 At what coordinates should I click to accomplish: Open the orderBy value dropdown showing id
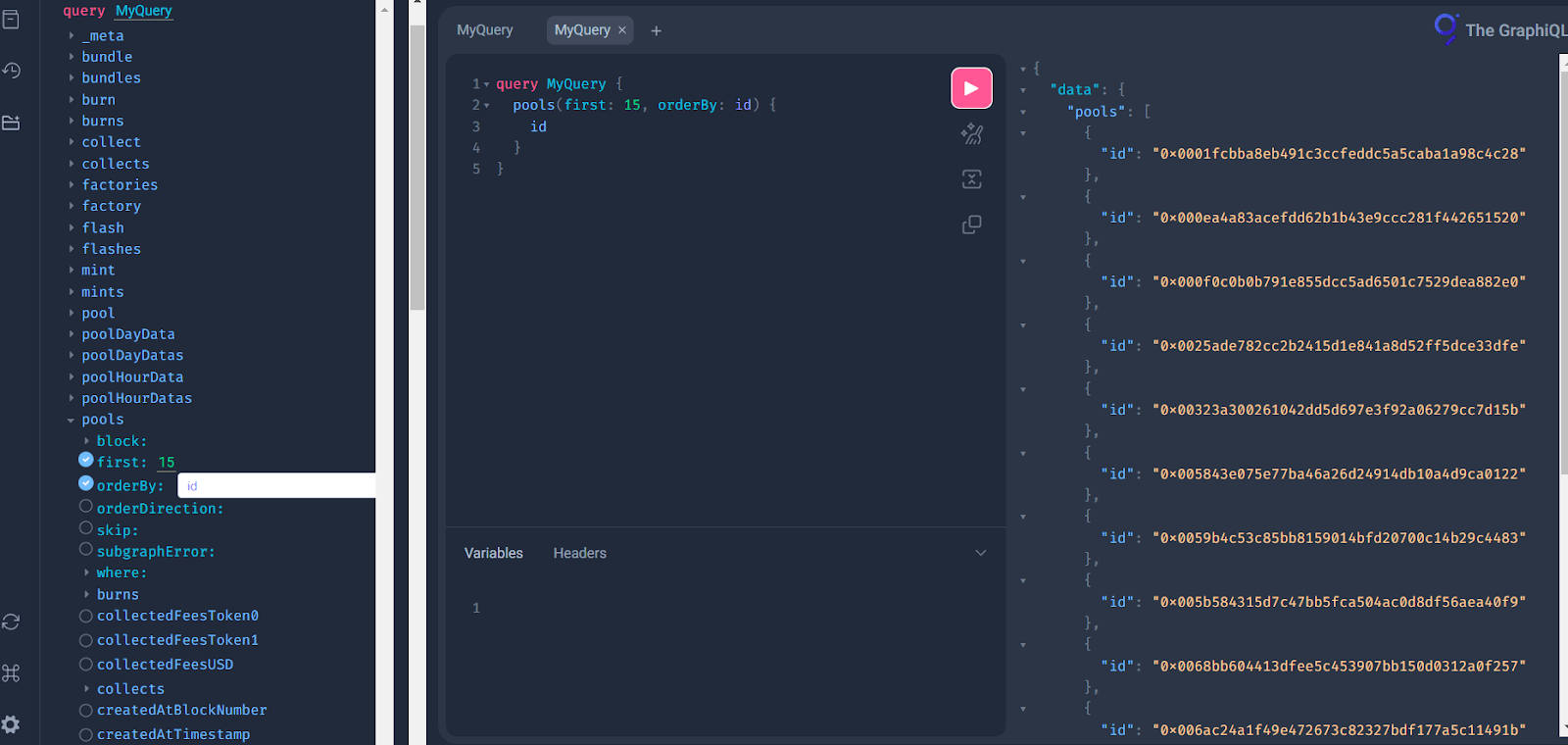276,486
